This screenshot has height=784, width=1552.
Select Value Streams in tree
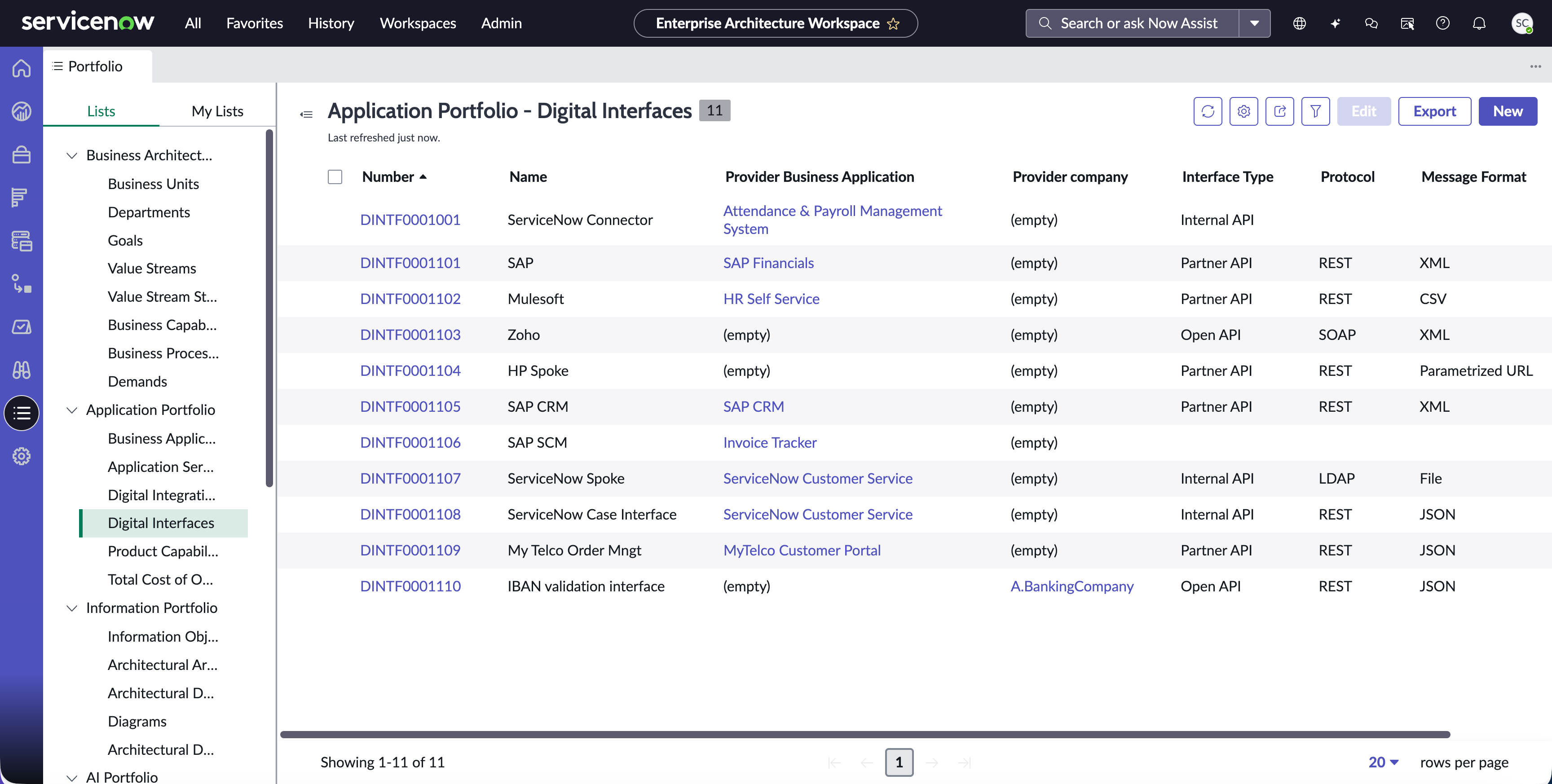point(152,268)
